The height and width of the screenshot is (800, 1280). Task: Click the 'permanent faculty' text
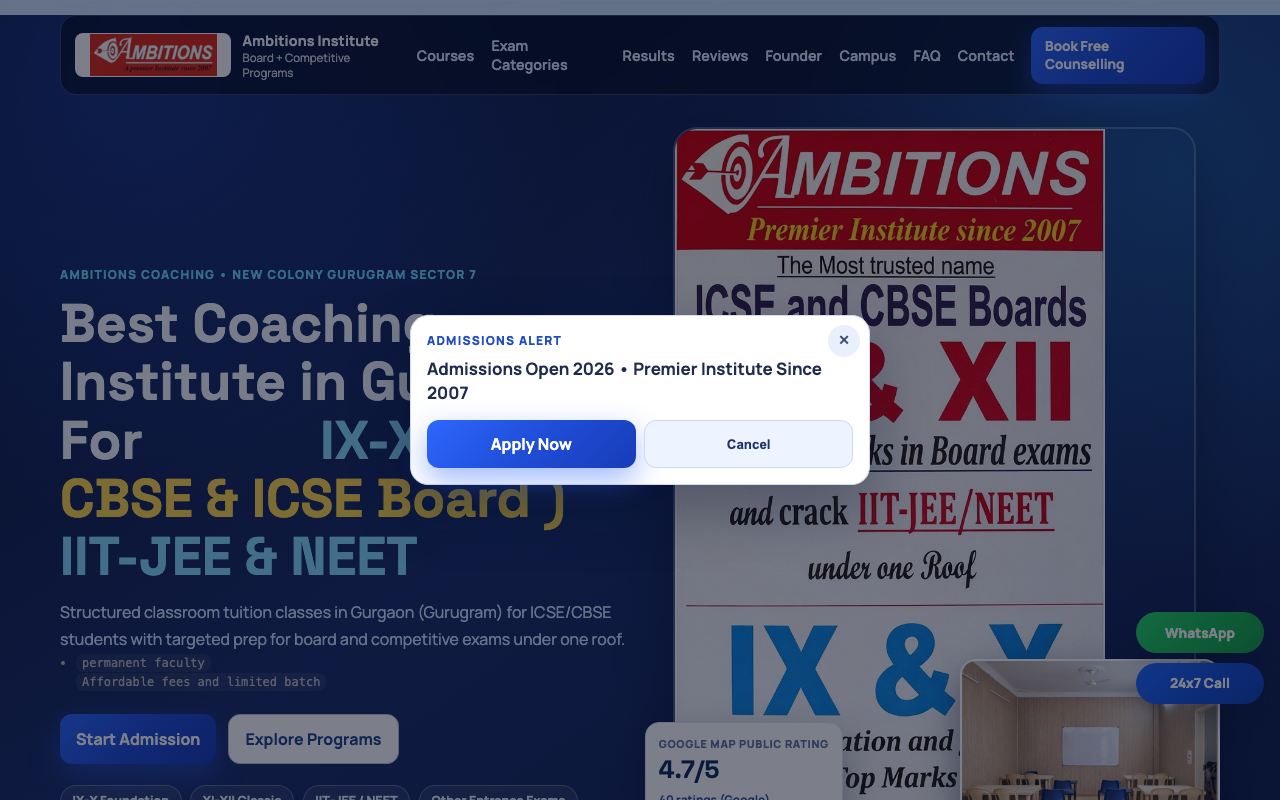[143, 663]
